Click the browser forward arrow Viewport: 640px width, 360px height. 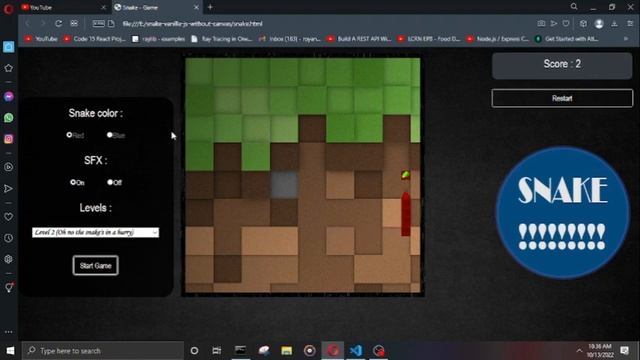coord(42,23)
